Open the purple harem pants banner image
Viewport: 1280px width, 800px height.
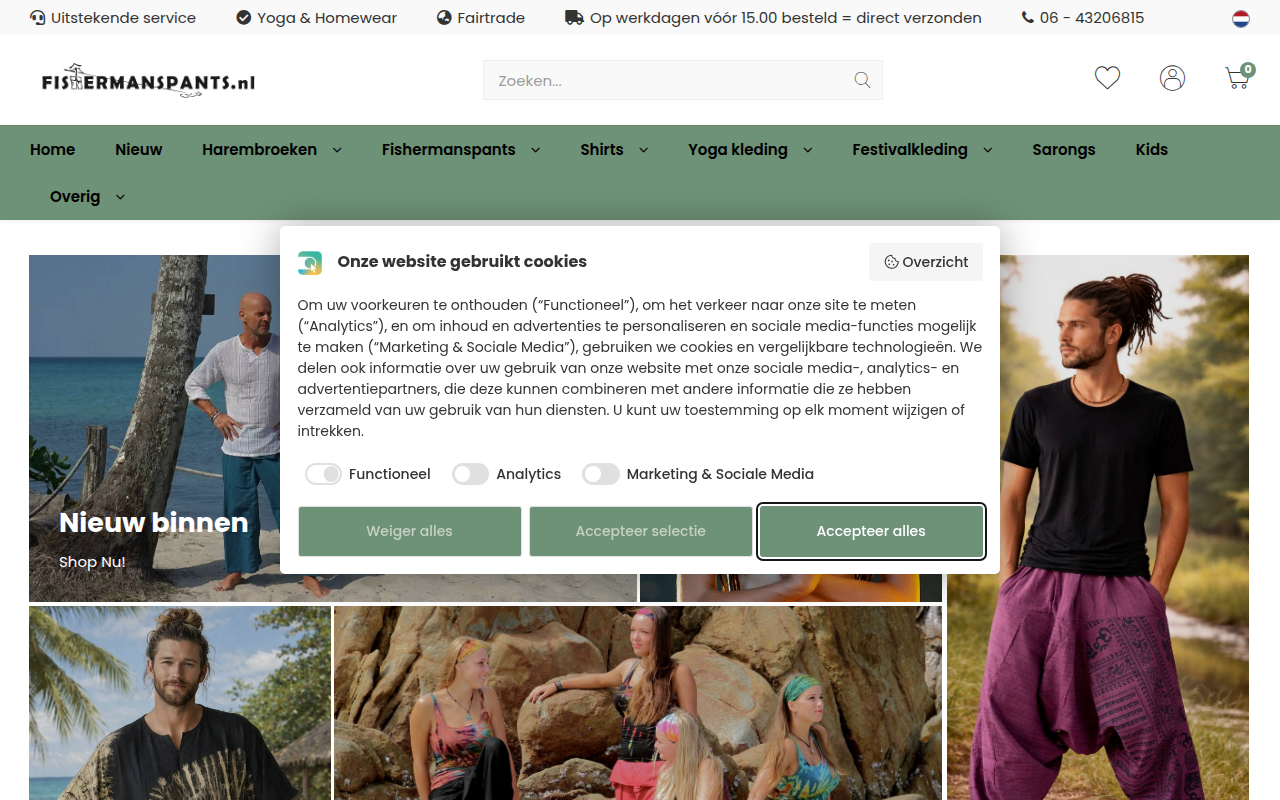pos(1098,527)
